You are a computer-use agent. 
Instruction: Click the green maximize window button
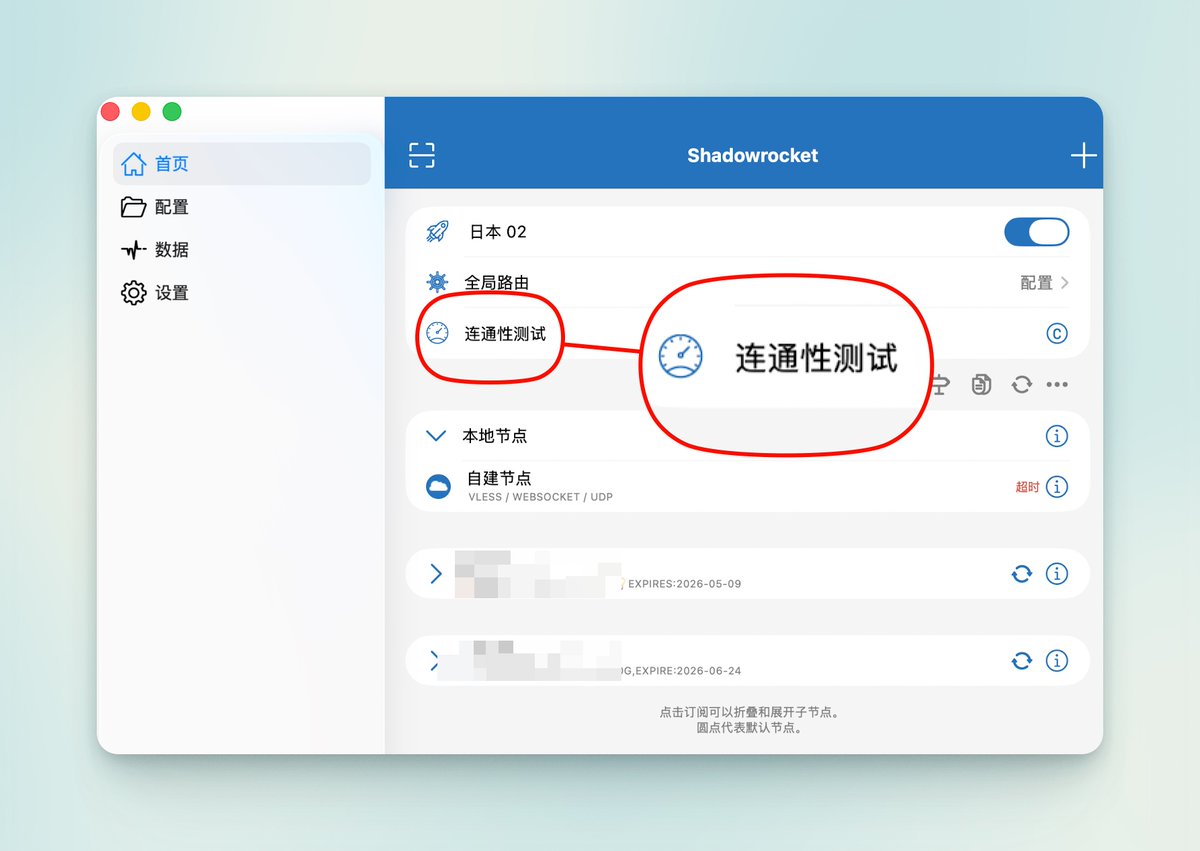(172, 112)
